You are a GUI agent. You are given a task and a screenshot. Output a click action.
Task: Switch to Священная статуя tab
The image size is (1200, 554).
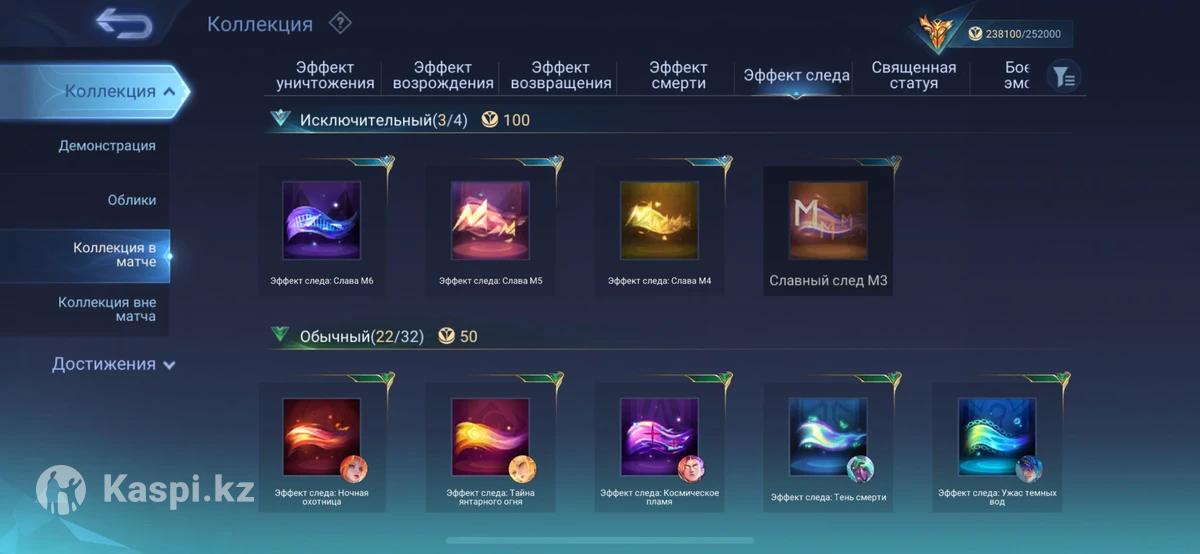tap(913, 76)
